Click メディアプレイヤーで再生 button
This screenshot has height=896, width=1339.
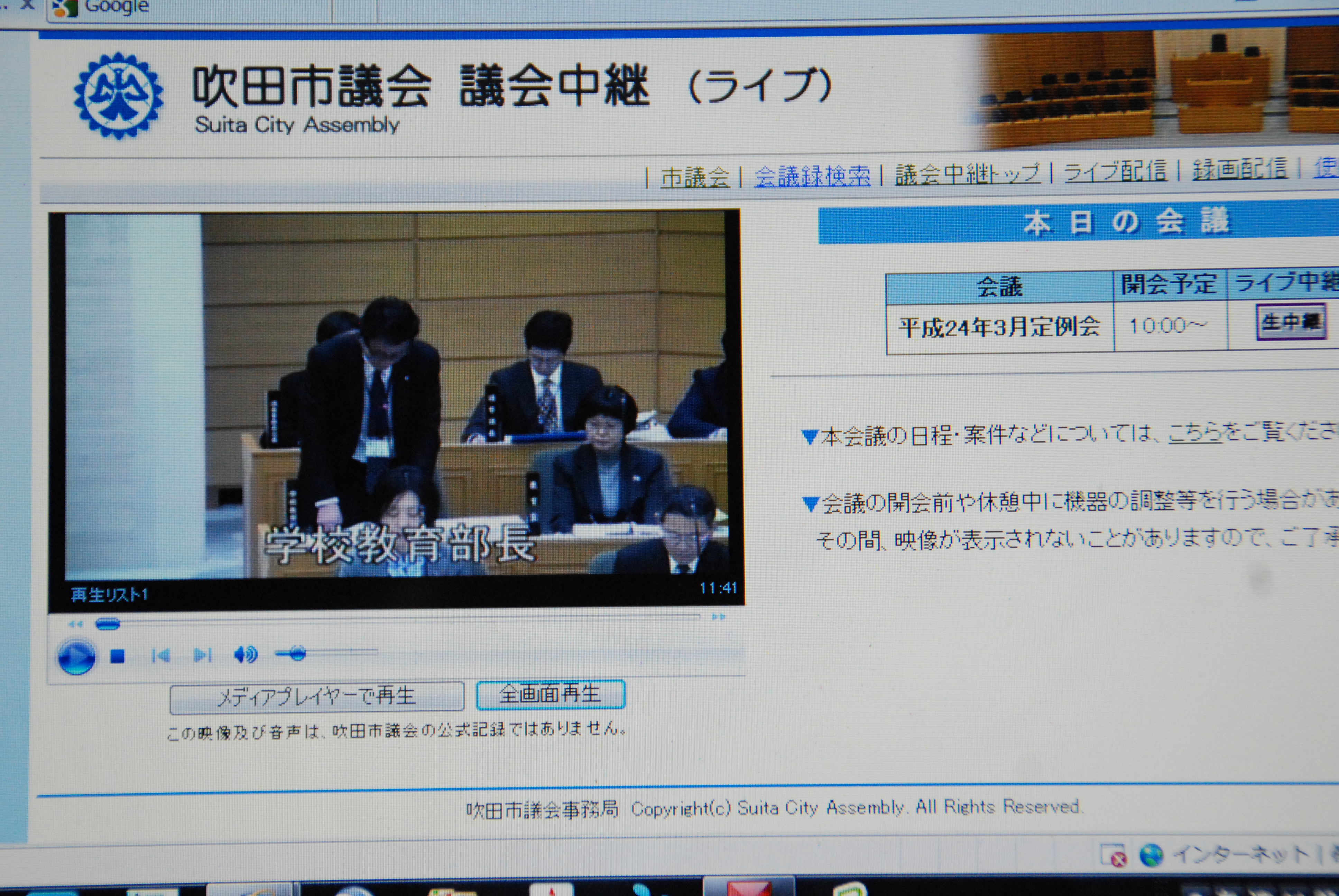[x=317, y=697]
